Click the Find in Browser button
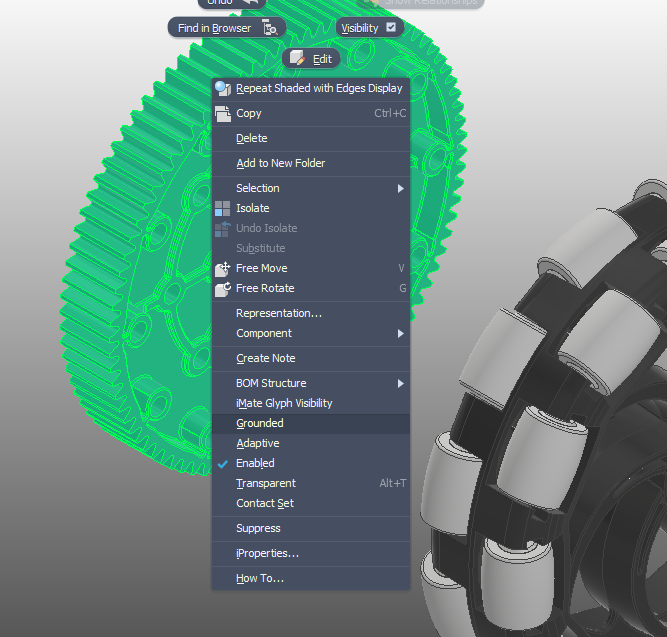Viewport: 667px width, 637px height. point(227,28)
